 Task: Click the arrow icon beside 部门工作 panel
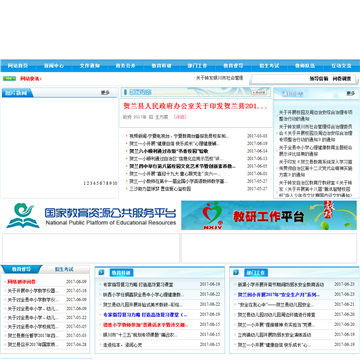point(236,273)
